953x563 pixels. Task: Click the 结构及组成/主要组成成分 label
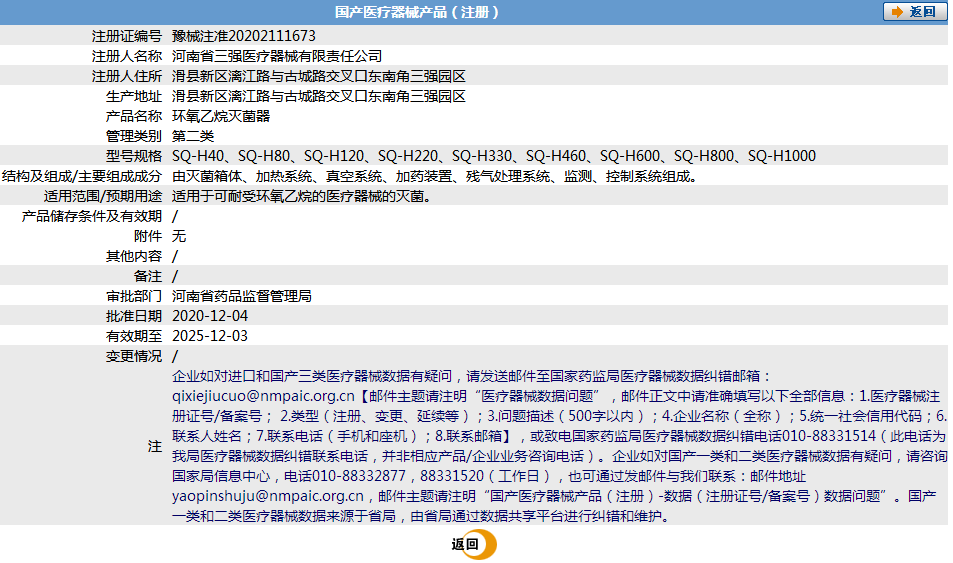pos(82,176)
